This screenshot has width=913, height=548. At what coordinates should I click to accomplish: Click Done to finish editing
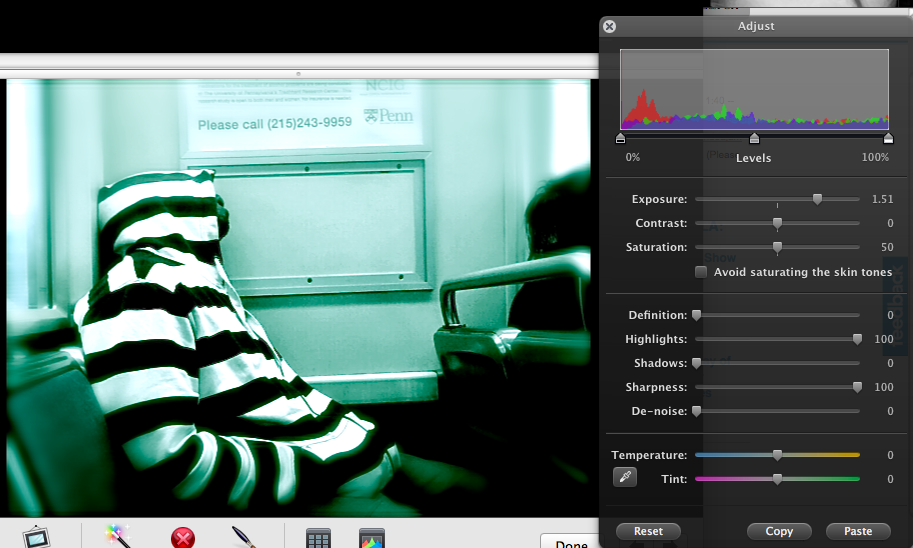tap(570, 543)
